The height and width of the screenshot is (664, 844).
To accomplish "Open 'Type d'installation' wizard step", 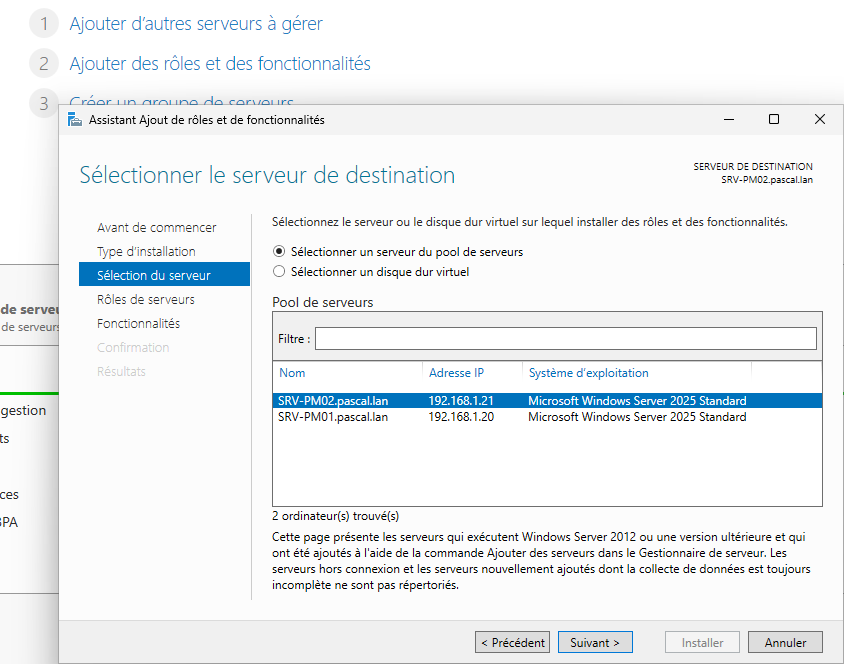I will click(146, 252).
